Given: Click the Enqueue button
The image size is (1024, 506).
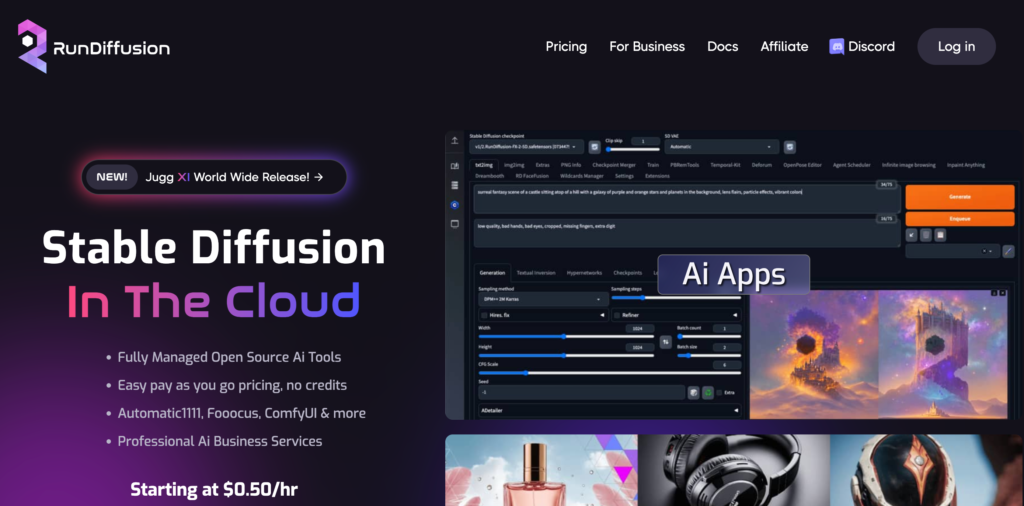Looking at the screenshot, I should pos(959,219).
